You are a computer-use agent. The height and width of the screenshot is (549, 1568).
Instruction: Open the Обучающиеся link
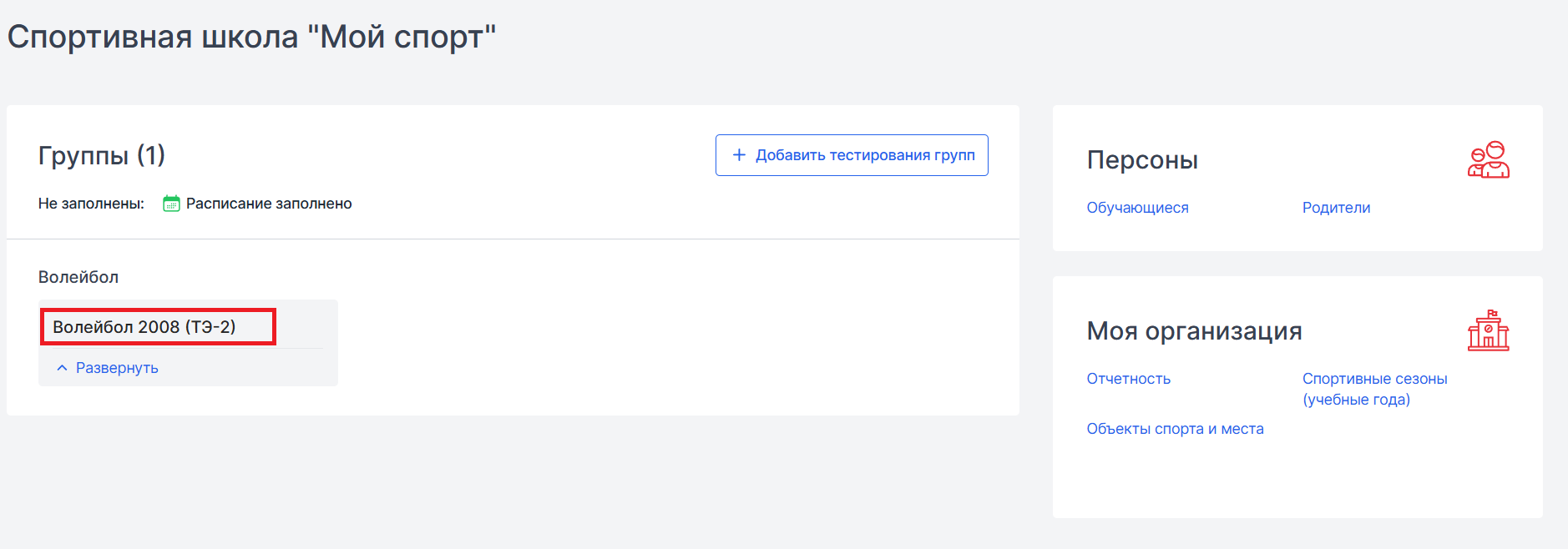(1137, 208)
